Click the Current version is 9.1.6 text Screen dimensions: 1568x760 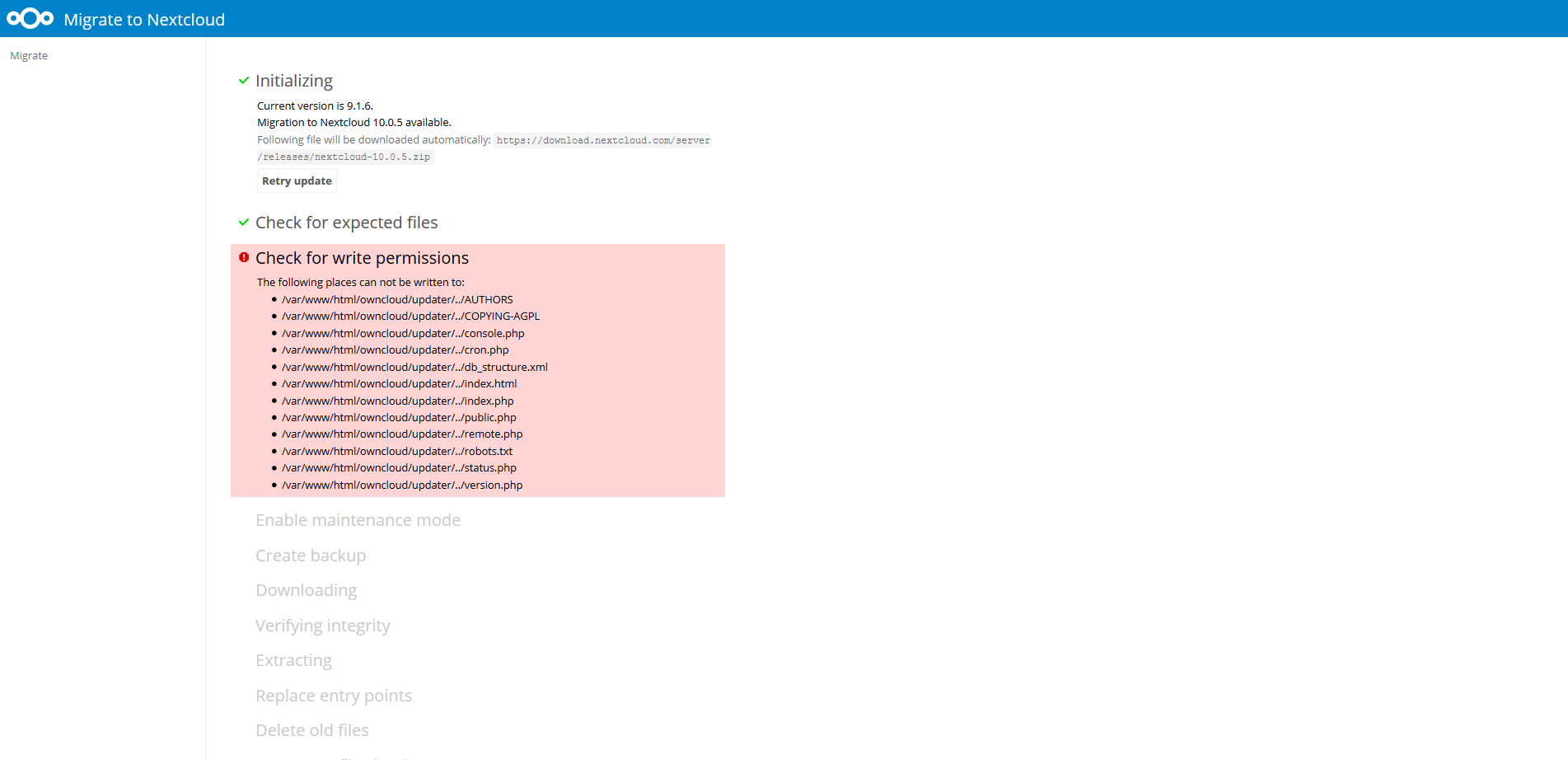coord(315,106)
